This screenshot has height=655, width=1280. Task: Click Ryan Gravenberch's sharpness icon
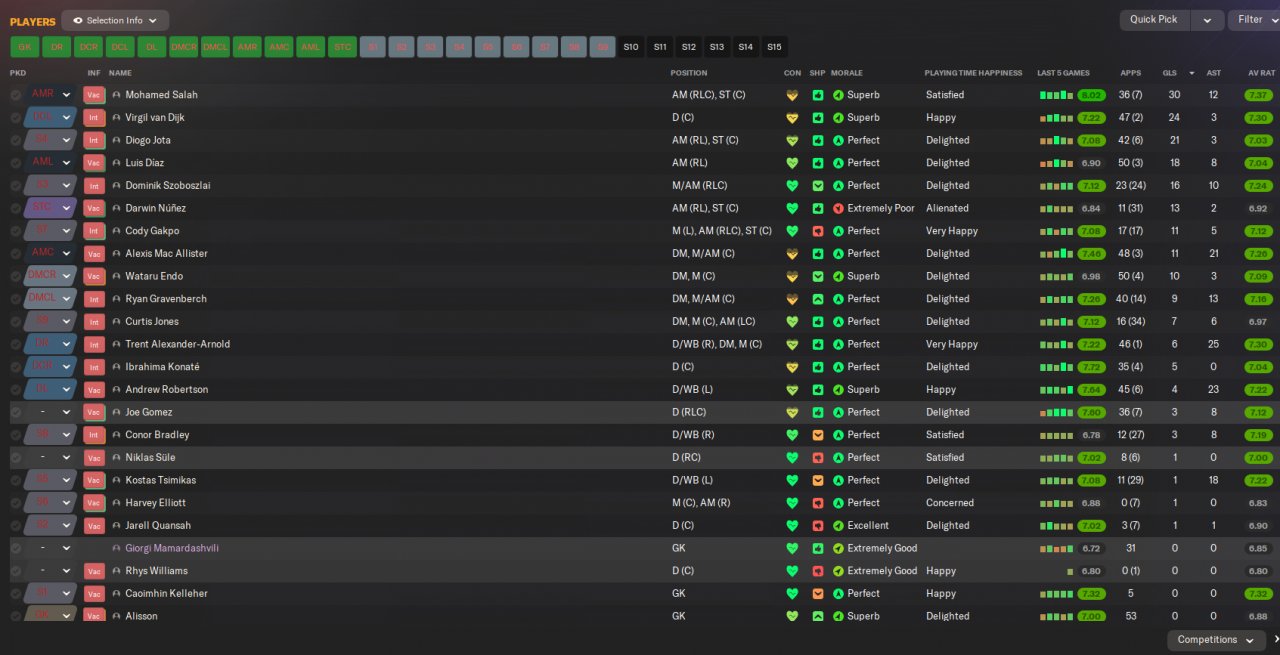point(817,299)
